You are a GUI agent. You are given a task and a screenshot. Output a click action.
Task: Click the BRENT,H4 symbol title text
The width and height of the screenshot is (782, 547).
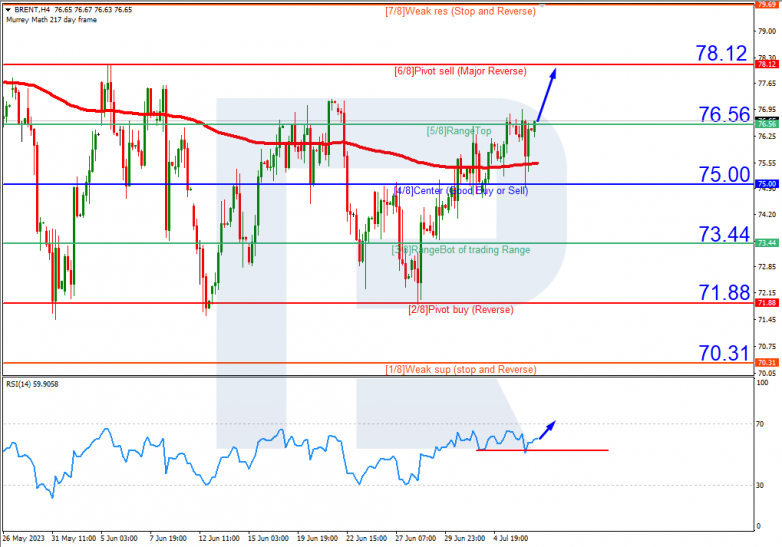pos(33,10)
